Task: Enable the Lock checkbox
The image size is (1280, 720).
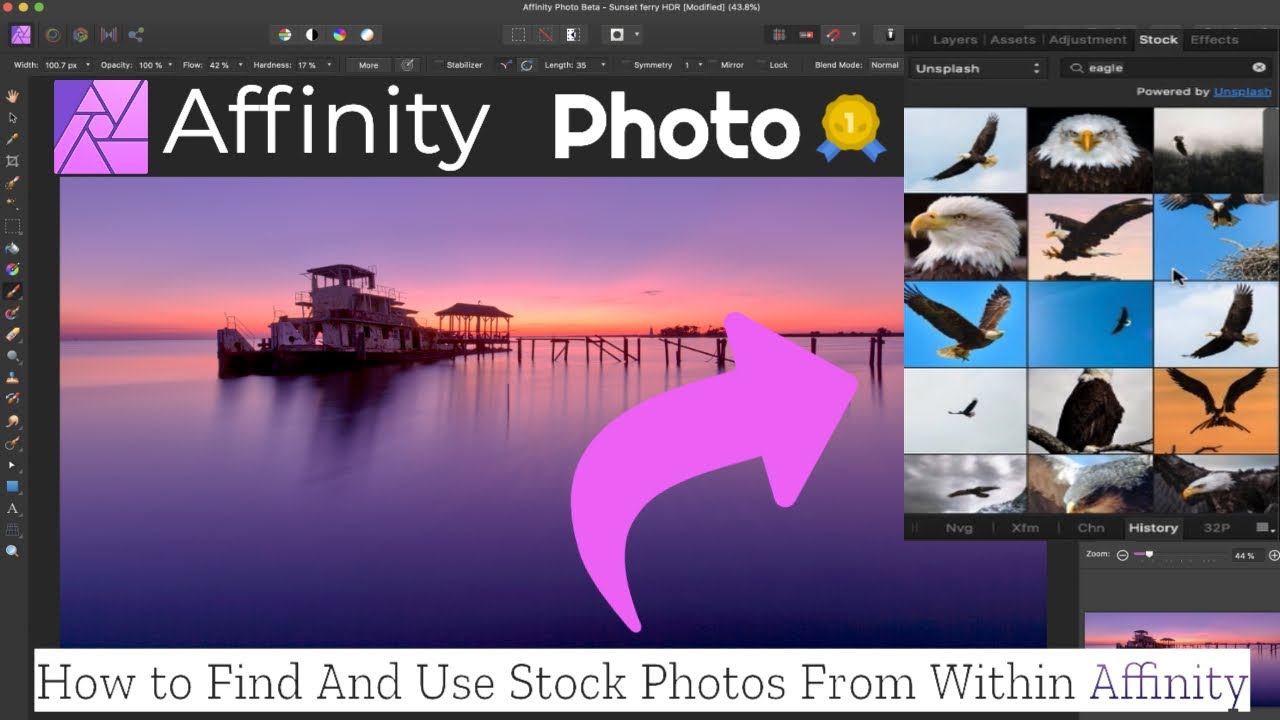Action: click(x=761, y=65)
